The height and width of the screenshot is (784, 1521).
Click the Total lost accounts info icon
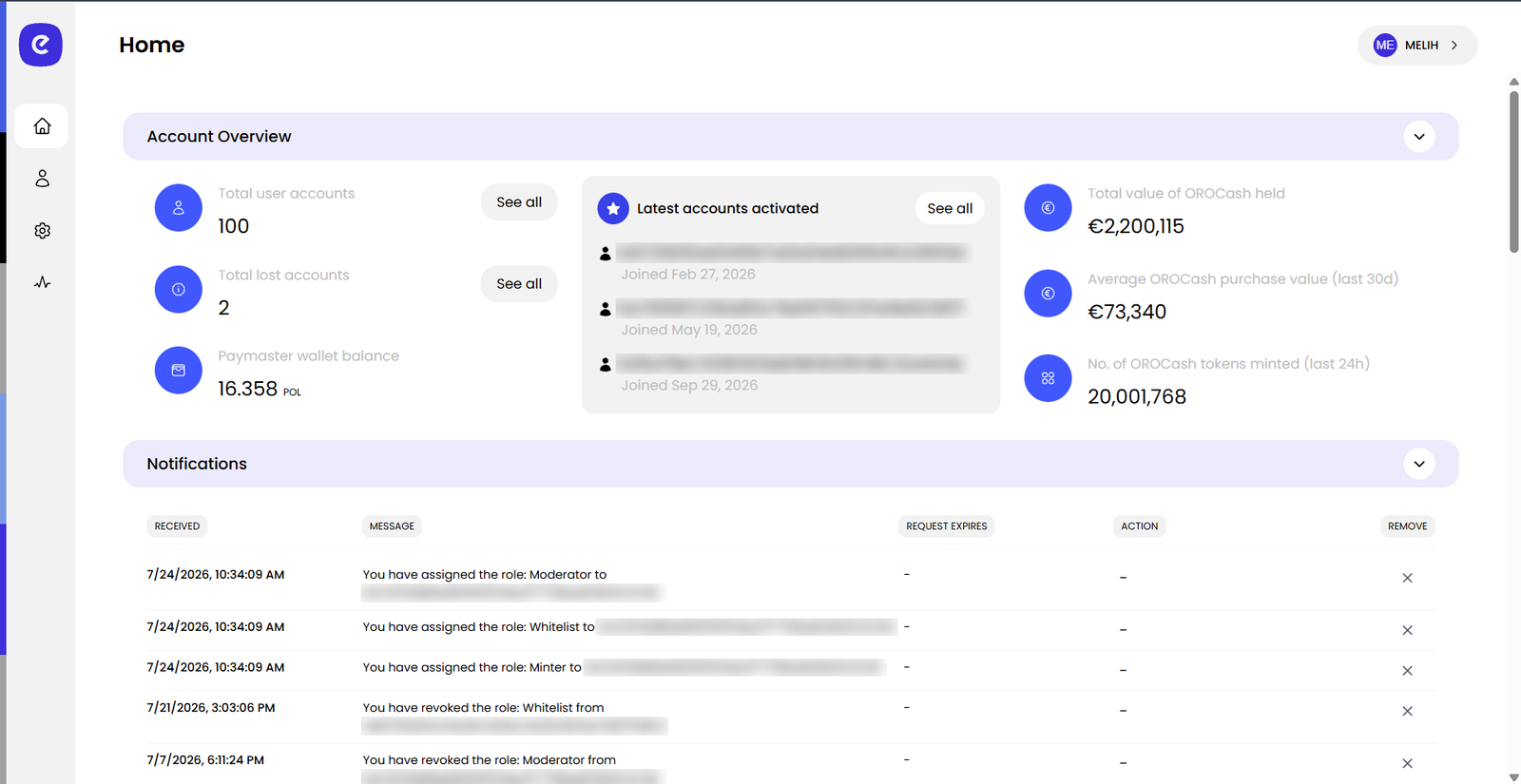[179, 290]
